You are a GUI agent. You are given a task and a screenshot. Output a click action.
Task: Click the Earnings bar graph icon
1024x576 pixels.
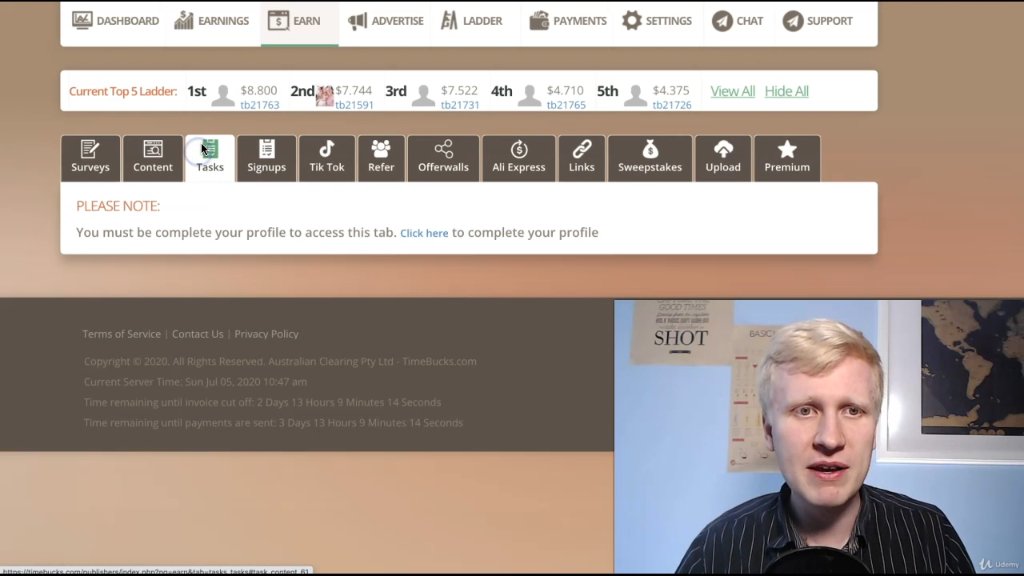(184, 20)
